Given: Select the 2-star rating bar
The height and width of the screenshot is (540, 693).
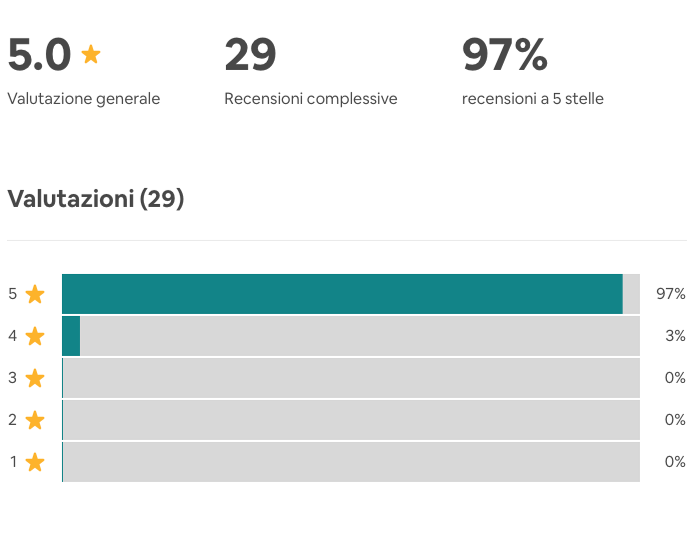Looking at the screenshot, I should coord(351,420).
